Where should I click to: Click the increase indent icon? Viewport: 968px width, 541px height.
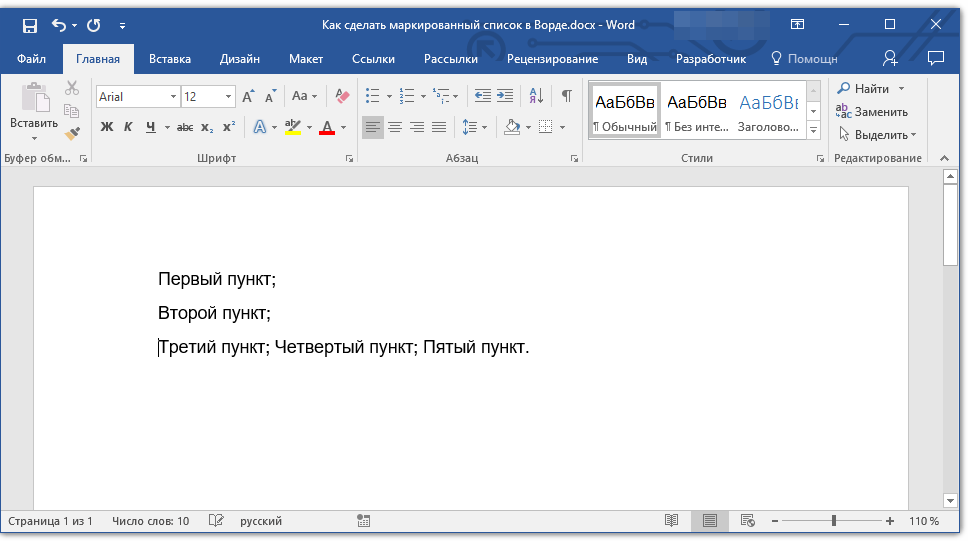[505, 96]
